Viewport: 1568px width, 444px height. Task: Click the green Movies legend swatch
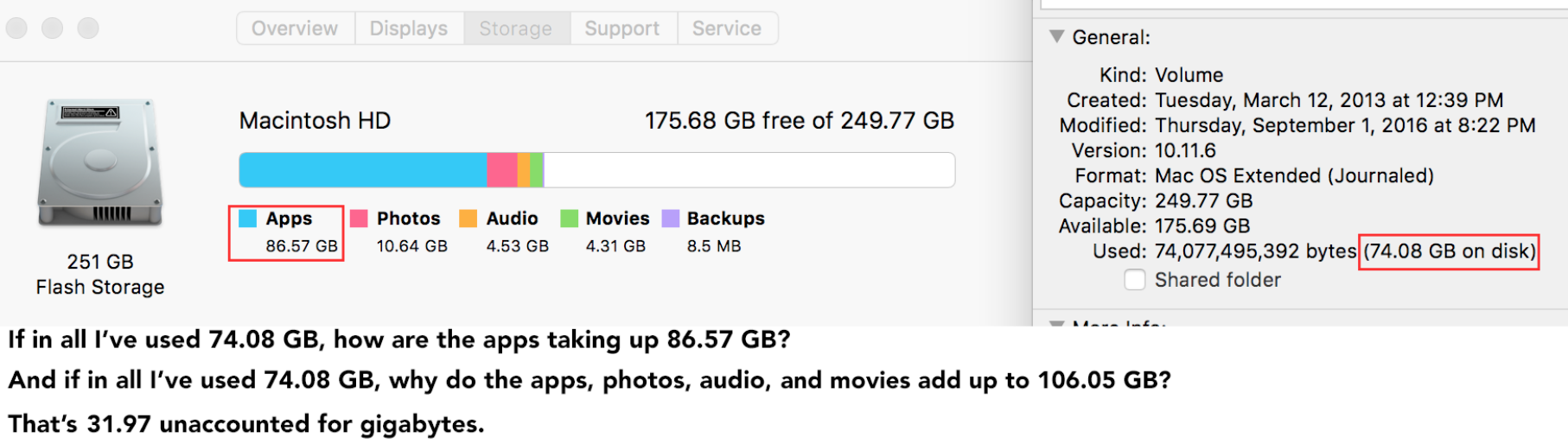[569, 219]
